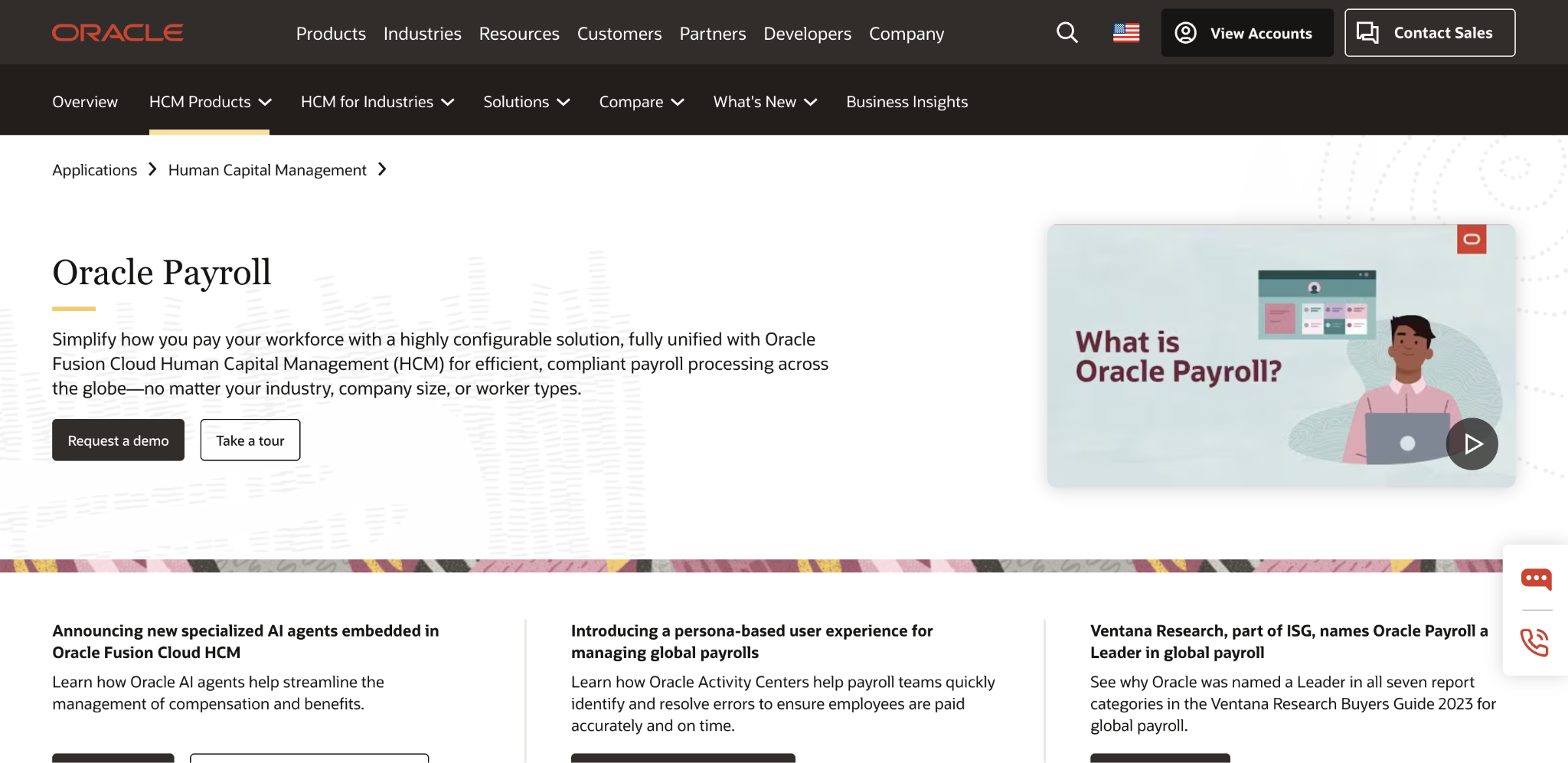Click the Take a tour button

250,440
